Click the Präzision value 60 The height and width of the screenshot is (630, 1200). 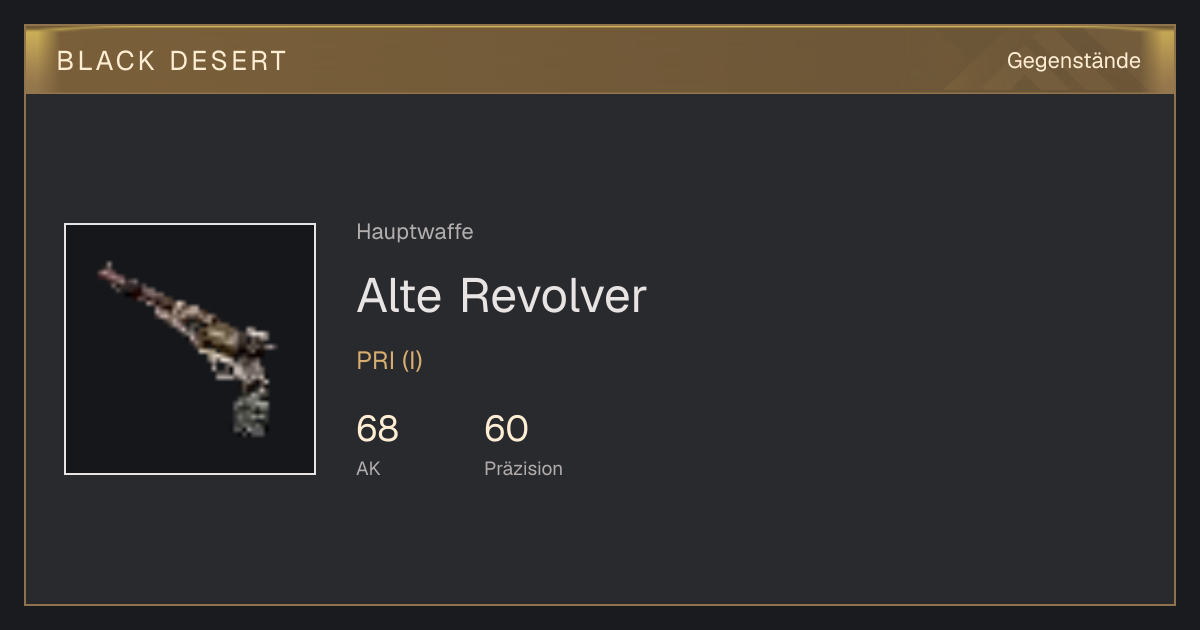506,429
